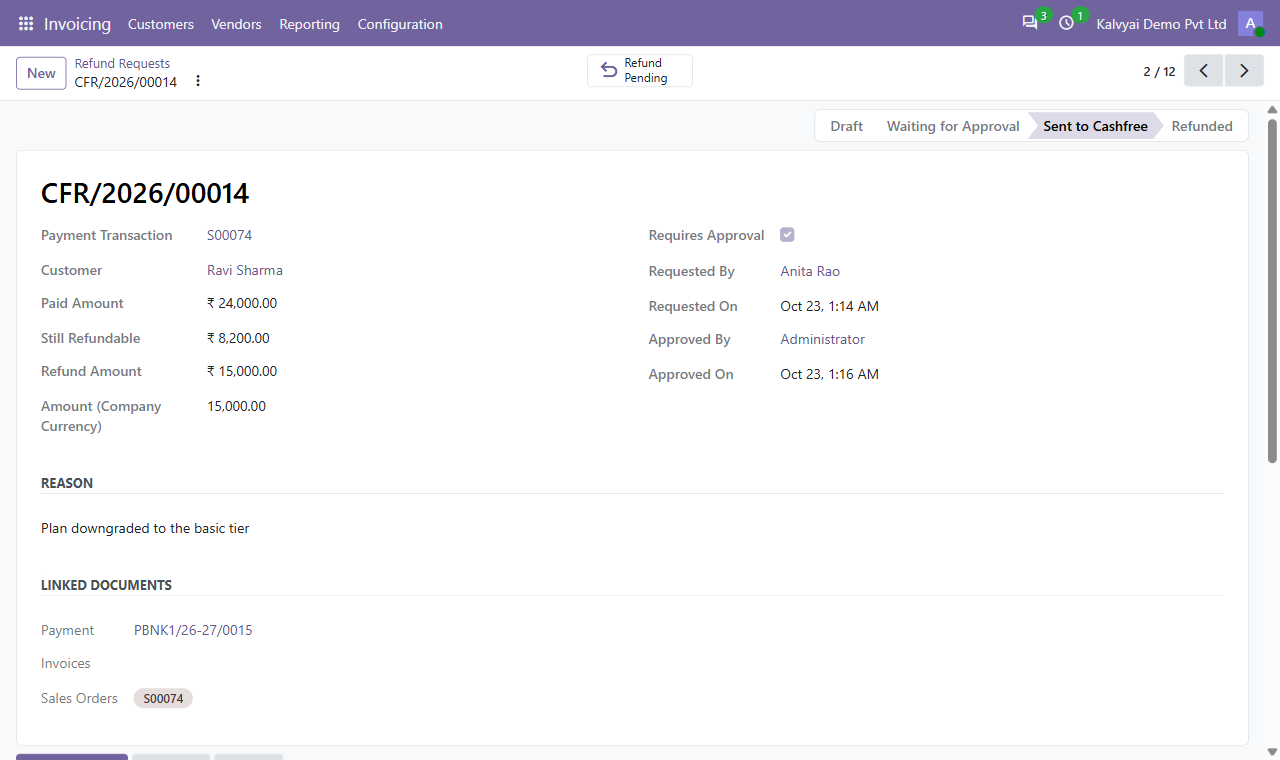The height and width of the screenshot is (760, 1280).
Task: Go back to Refund Requests breadcrumb
Action: point(122,63)
